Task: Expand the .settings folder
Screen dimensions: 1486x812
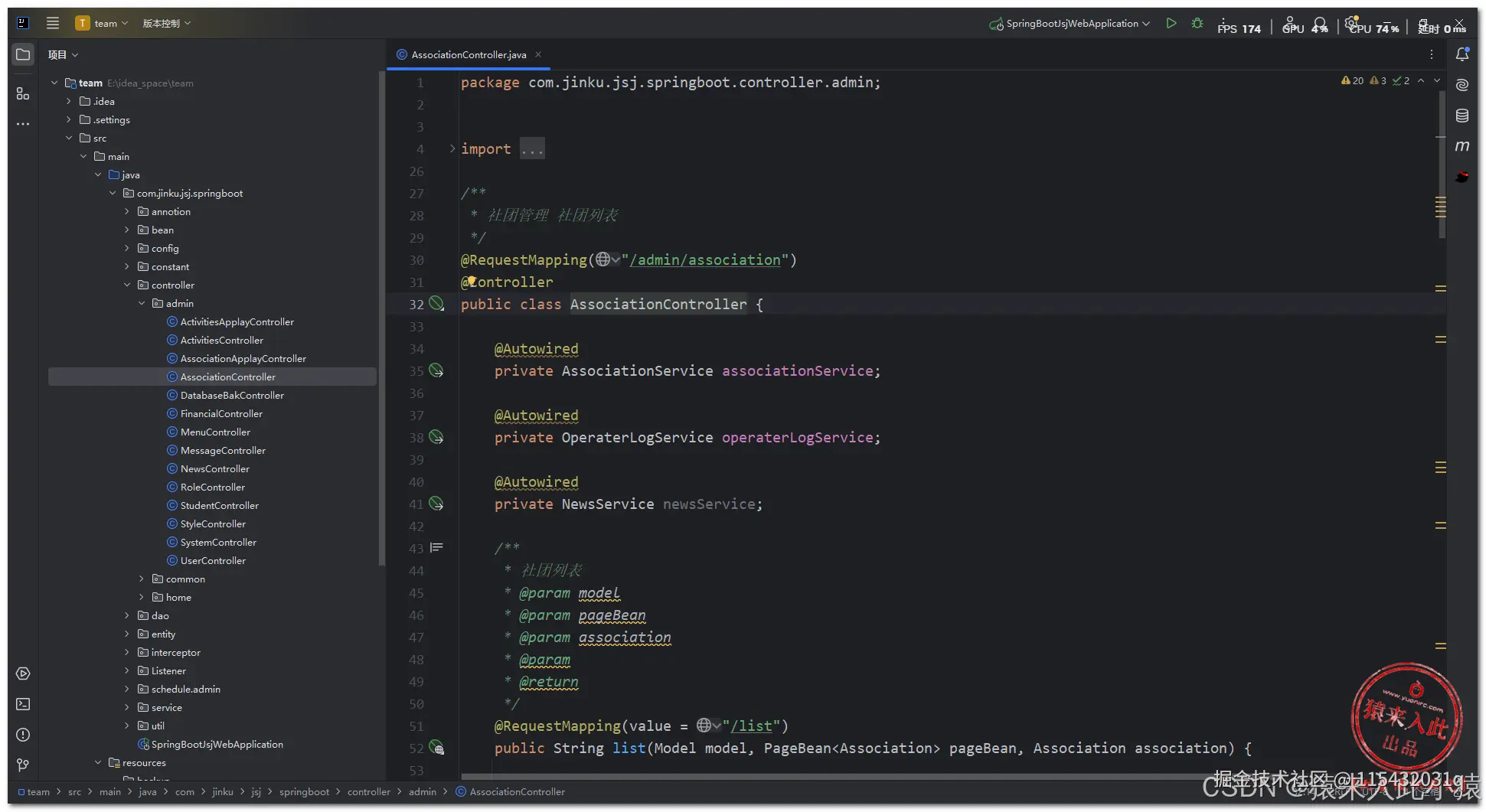Action: pos(68,119)
